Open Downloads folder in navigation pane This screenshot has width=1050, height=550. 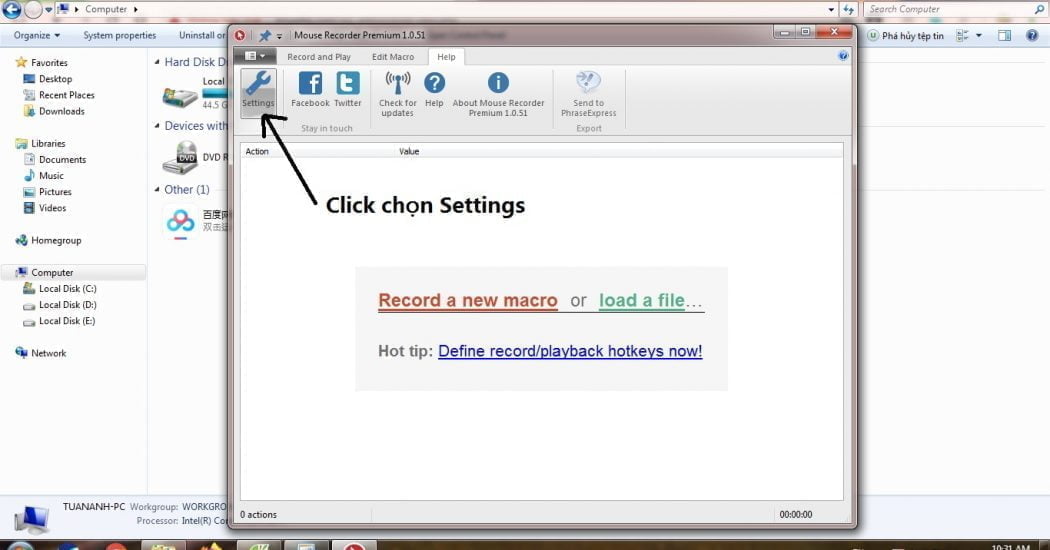(x=62, y=111)
